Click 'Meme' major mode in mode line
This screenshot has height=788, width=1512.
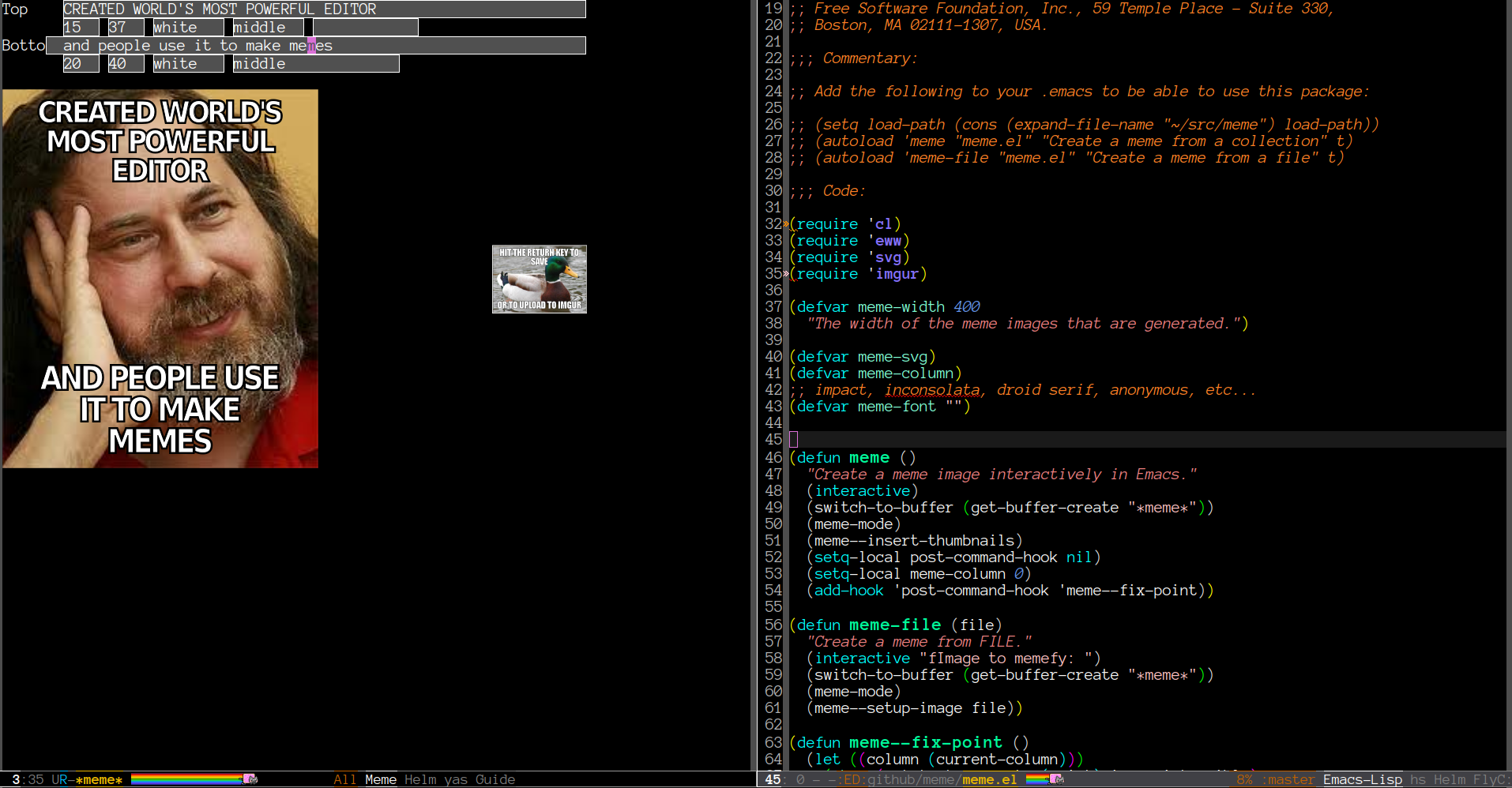[381, 780]
